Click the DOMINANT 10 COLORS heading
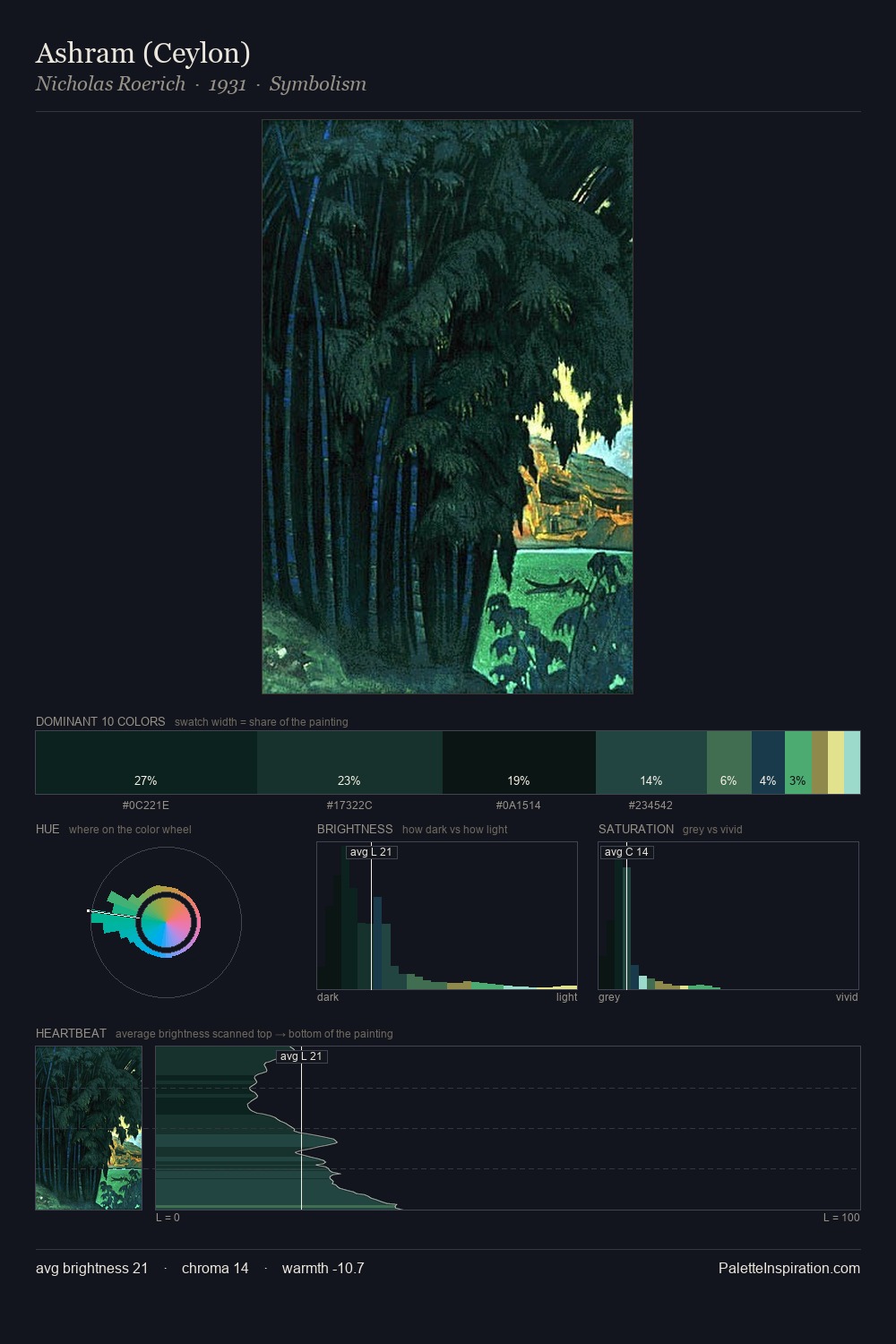Viewport: 896px width, 1344px height. coord(100,721)
